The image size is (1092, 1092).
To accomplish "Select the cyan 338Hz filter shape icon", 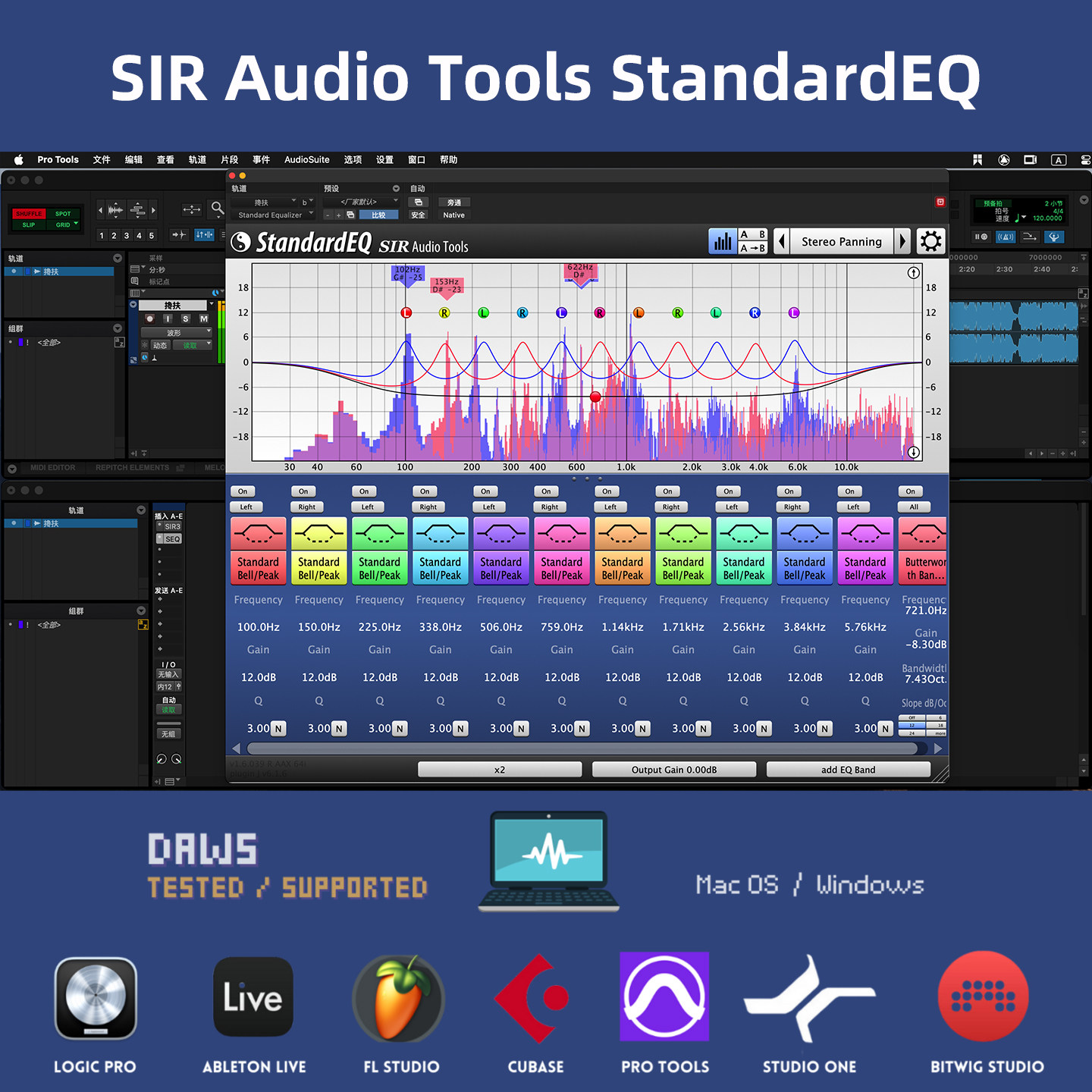I will pyautogui.click(x=441, y=535).
